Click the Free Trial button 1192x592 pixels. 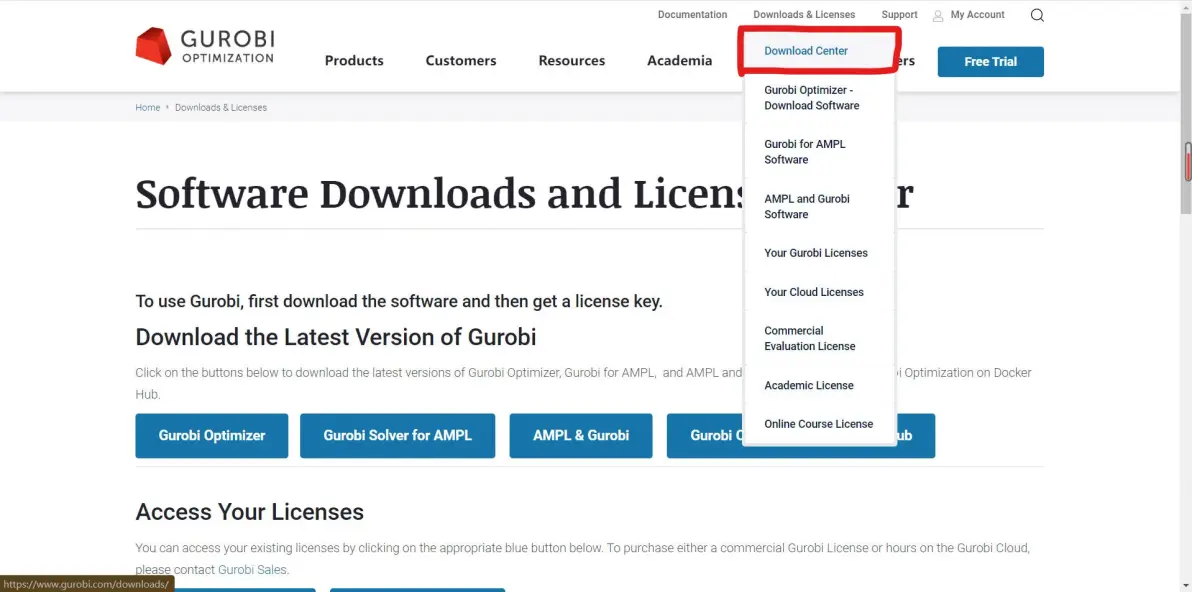(991, 62)
